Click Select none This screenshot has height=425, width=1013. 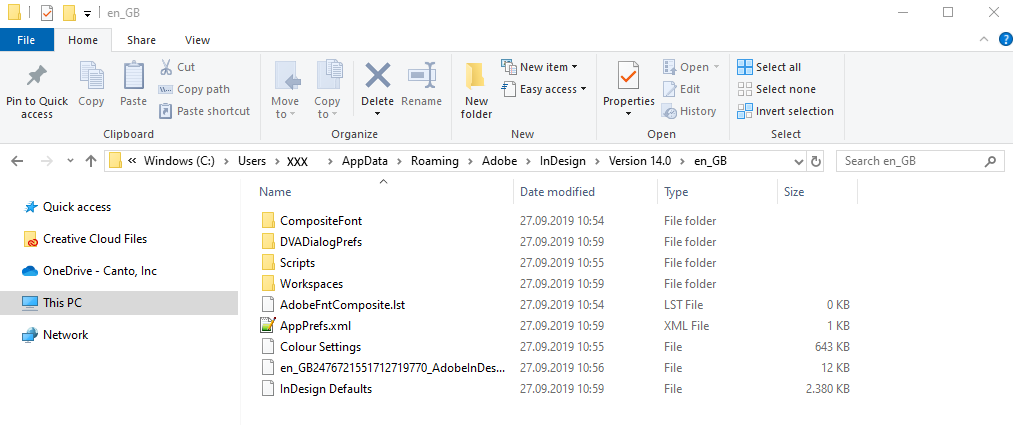tap(777, 89)
